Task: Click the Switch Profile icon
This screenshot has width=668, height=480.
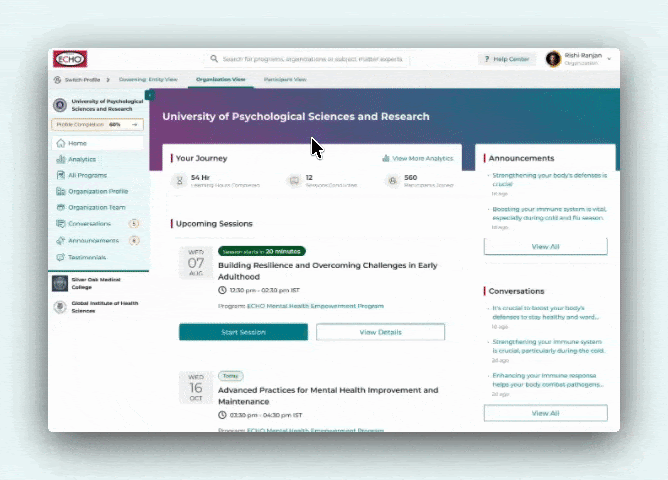Action: coord(58,80)
